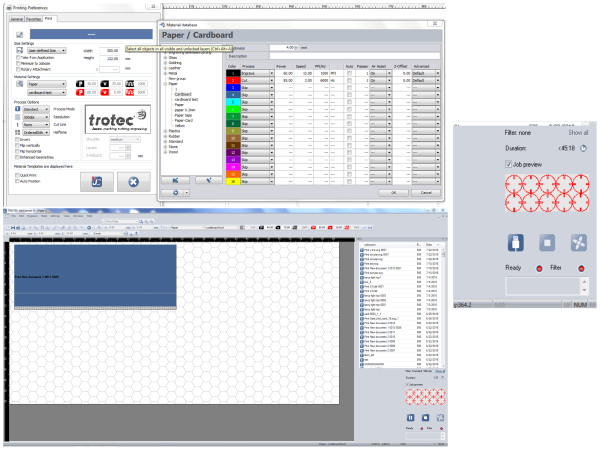The height and width of the screenshot is (450, 600).
Task: Click the black color 1 swatch
Action: coord(233,73)
